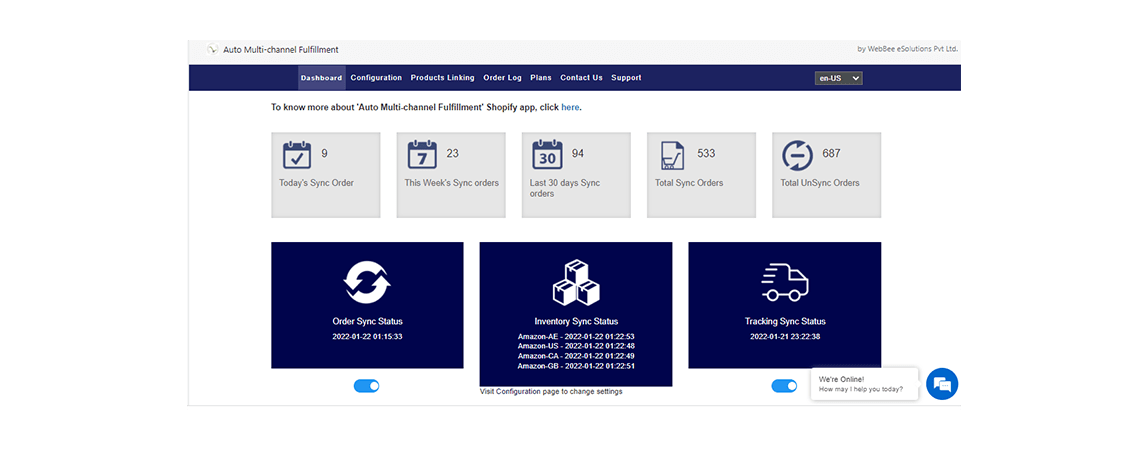Image resolution: width=1148 pixels, height=450 pixels.
Task: Click the Total UnSync Orders card
Action: 827,175
